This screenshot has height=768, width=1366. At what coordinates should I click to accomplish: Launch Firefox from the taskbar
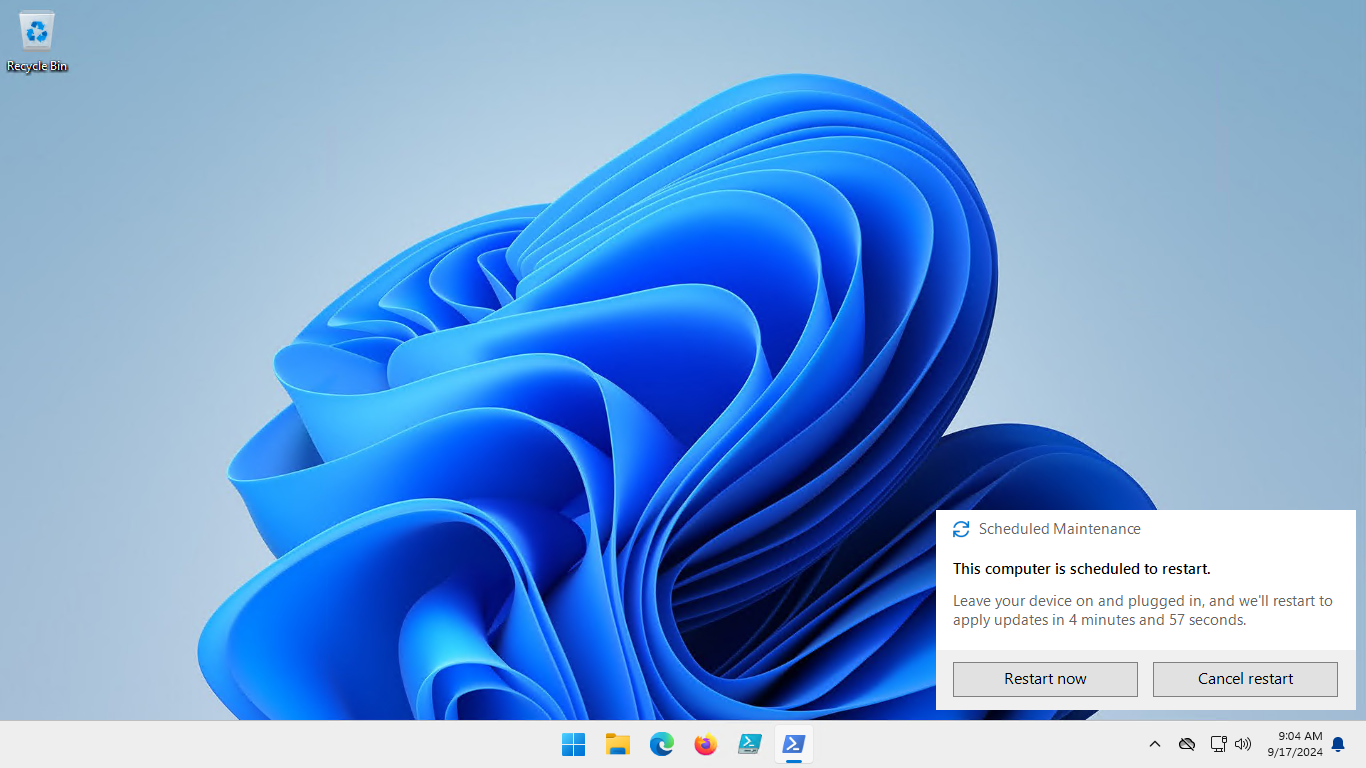tap(705, 744)
